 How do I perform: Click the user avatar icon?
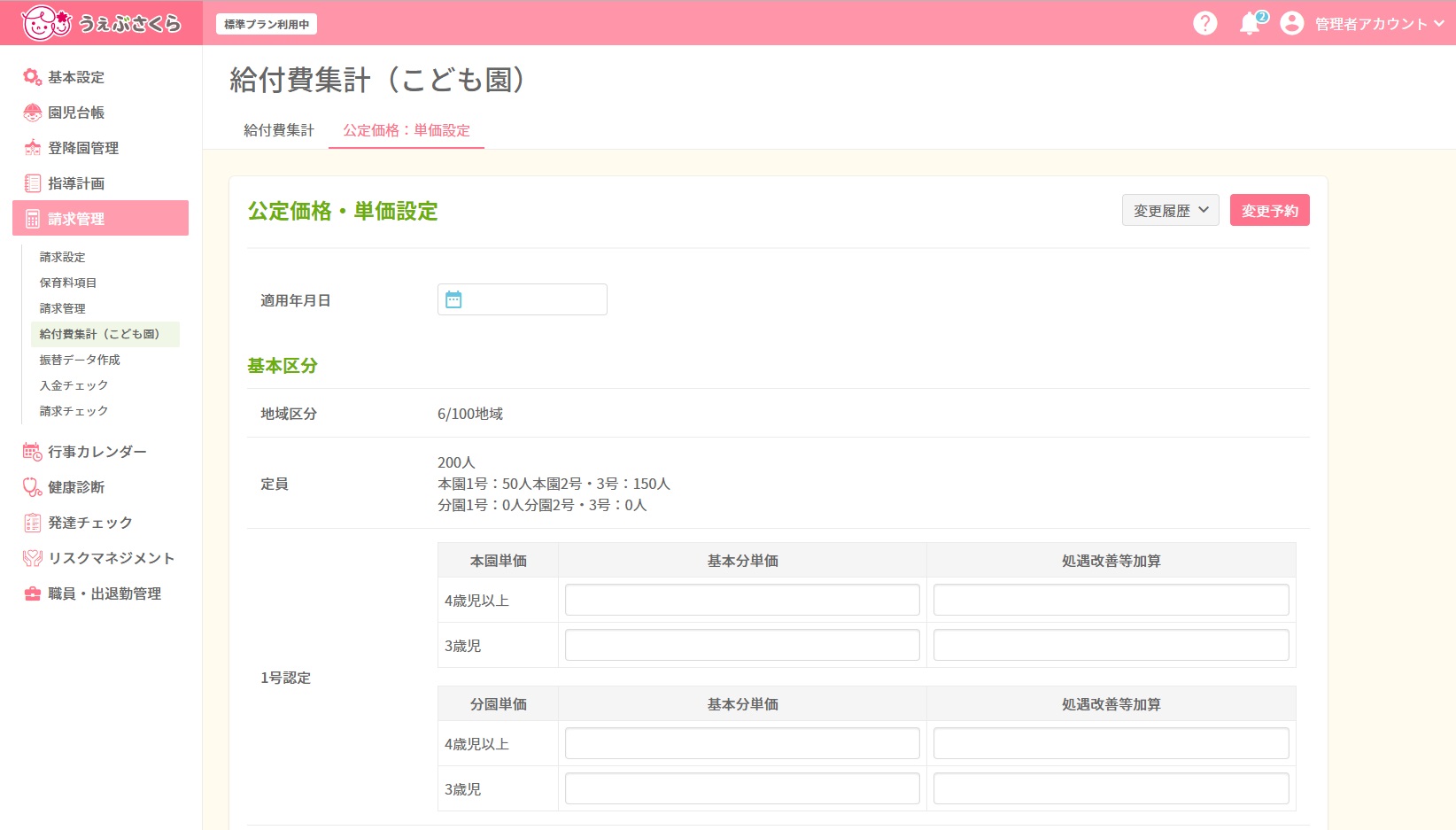tap(1291, 23)
